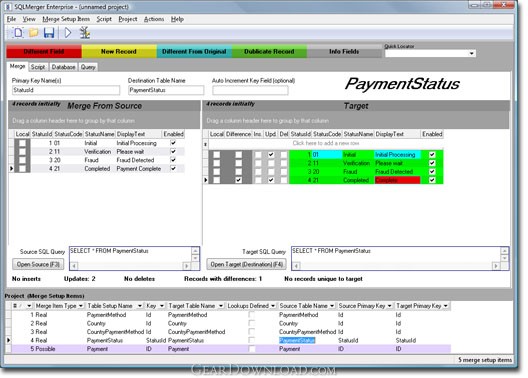
Task: Switch to the Query tab
Action: click(88, 67)
